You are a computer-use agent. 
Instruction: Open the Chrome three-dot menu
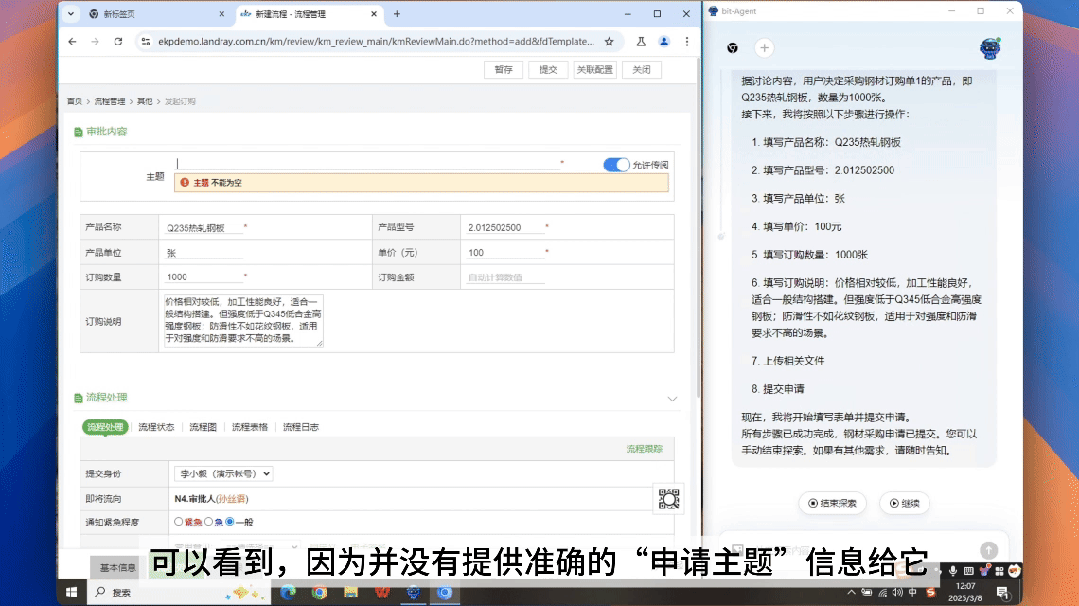coord(686,42)
